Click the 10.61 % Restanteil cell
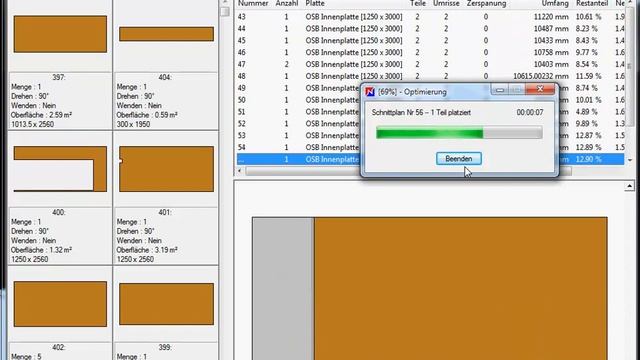 (589, 17)
